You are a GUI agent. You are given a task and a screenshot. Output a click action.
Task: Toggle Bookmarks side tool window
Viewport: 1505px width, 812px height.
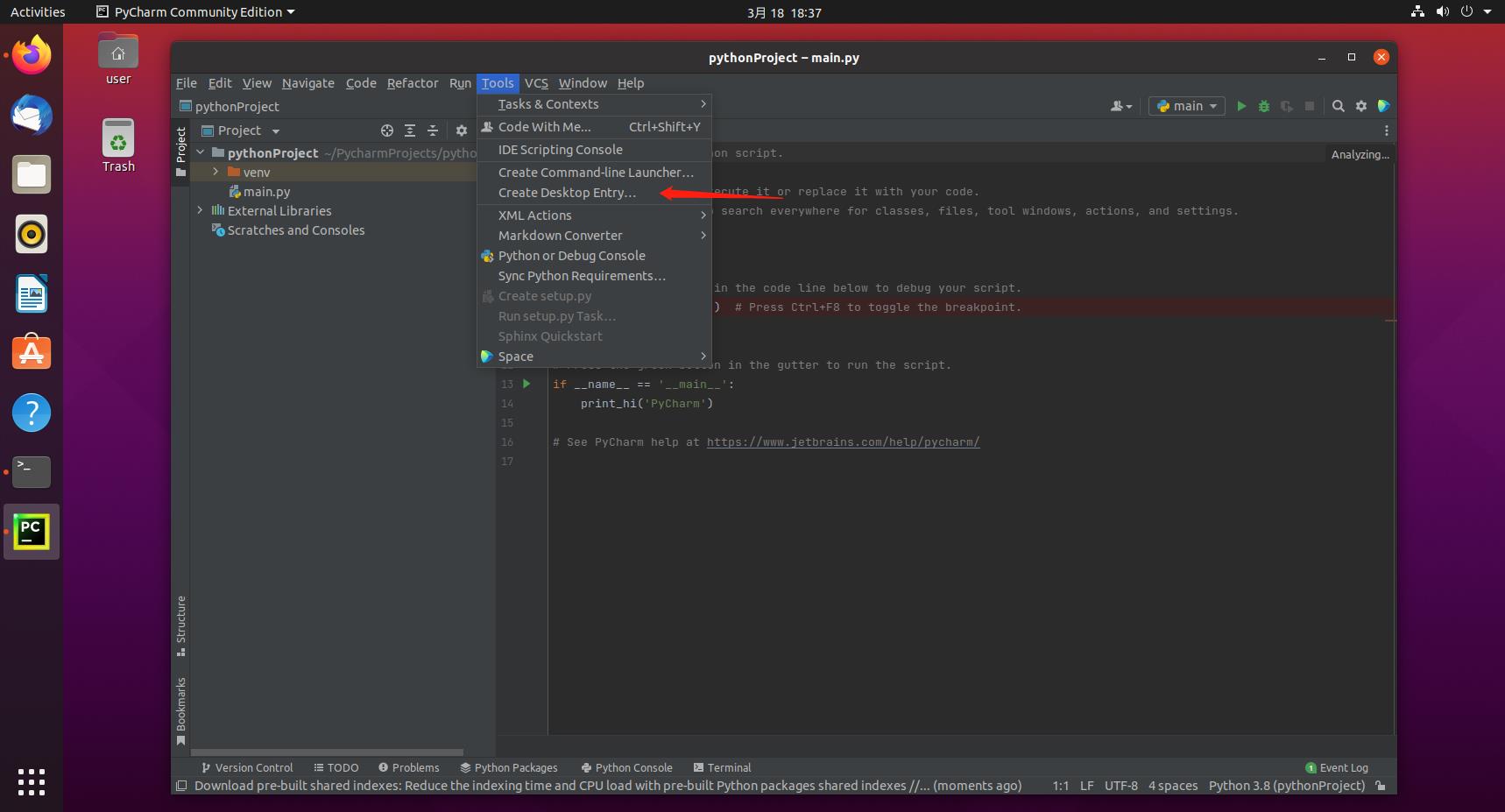[x=180, y=711]
